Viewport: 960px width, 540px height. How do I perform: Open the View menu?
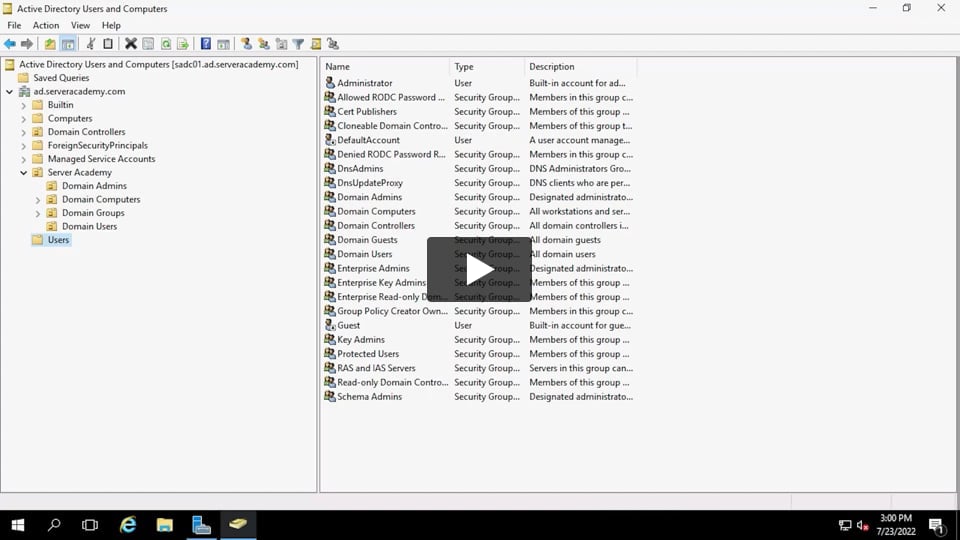pos(80,25)
